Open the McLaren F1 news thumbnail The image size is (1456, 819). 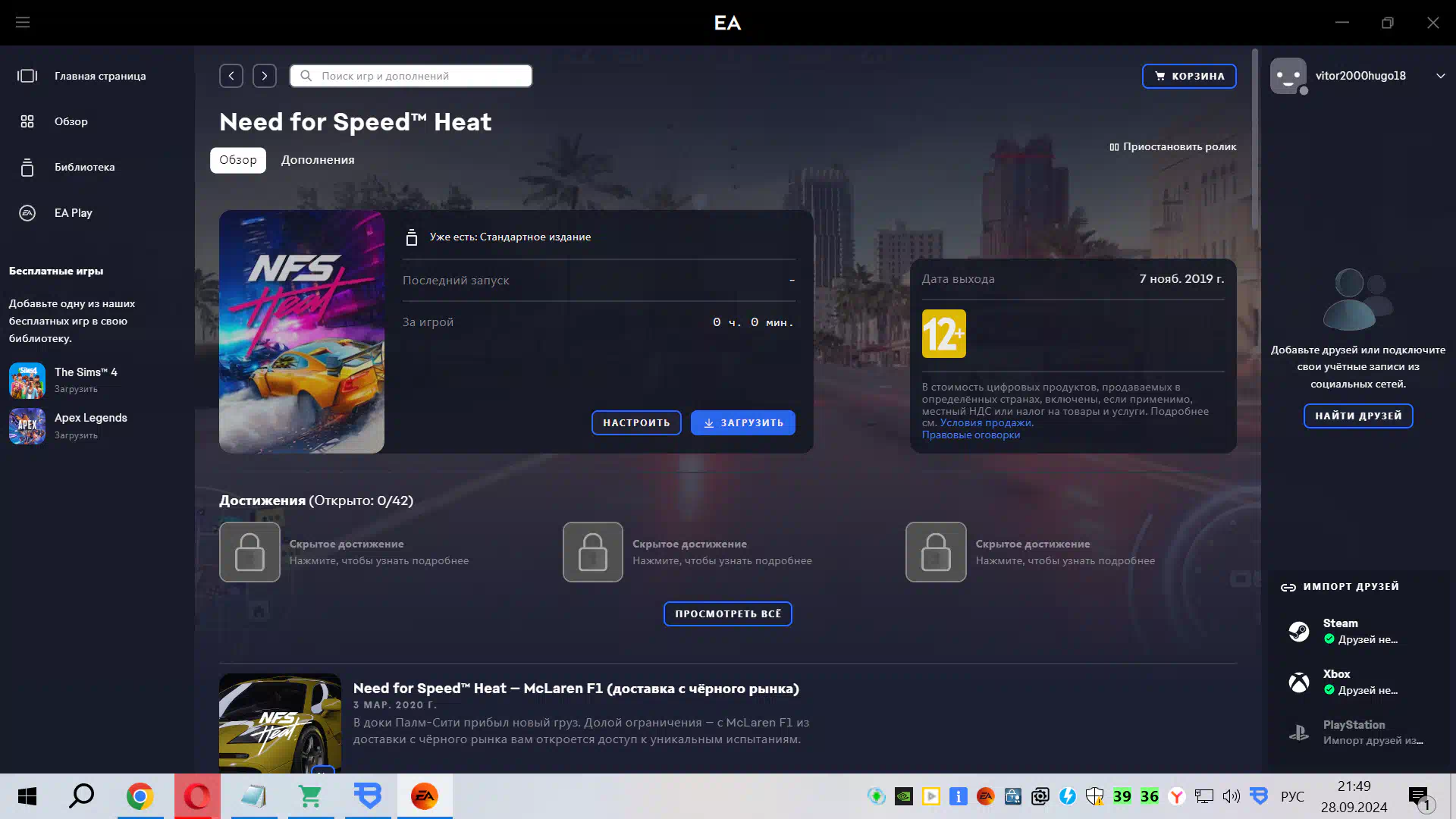click(280, 723)
